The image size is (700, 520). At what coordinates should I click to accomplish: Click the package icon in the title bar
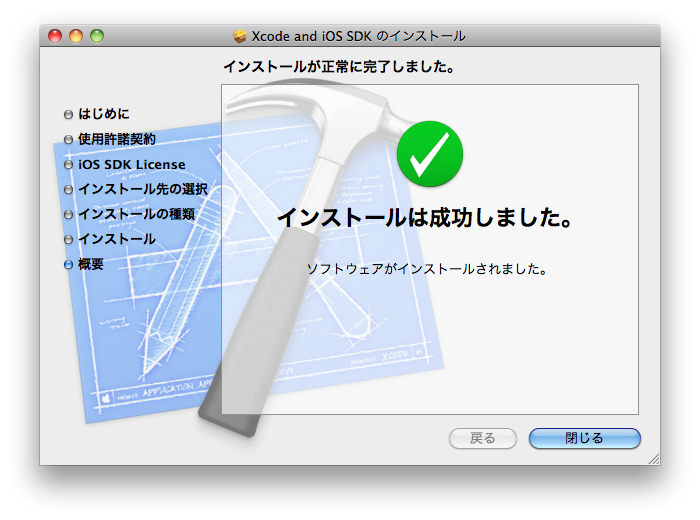240,36
